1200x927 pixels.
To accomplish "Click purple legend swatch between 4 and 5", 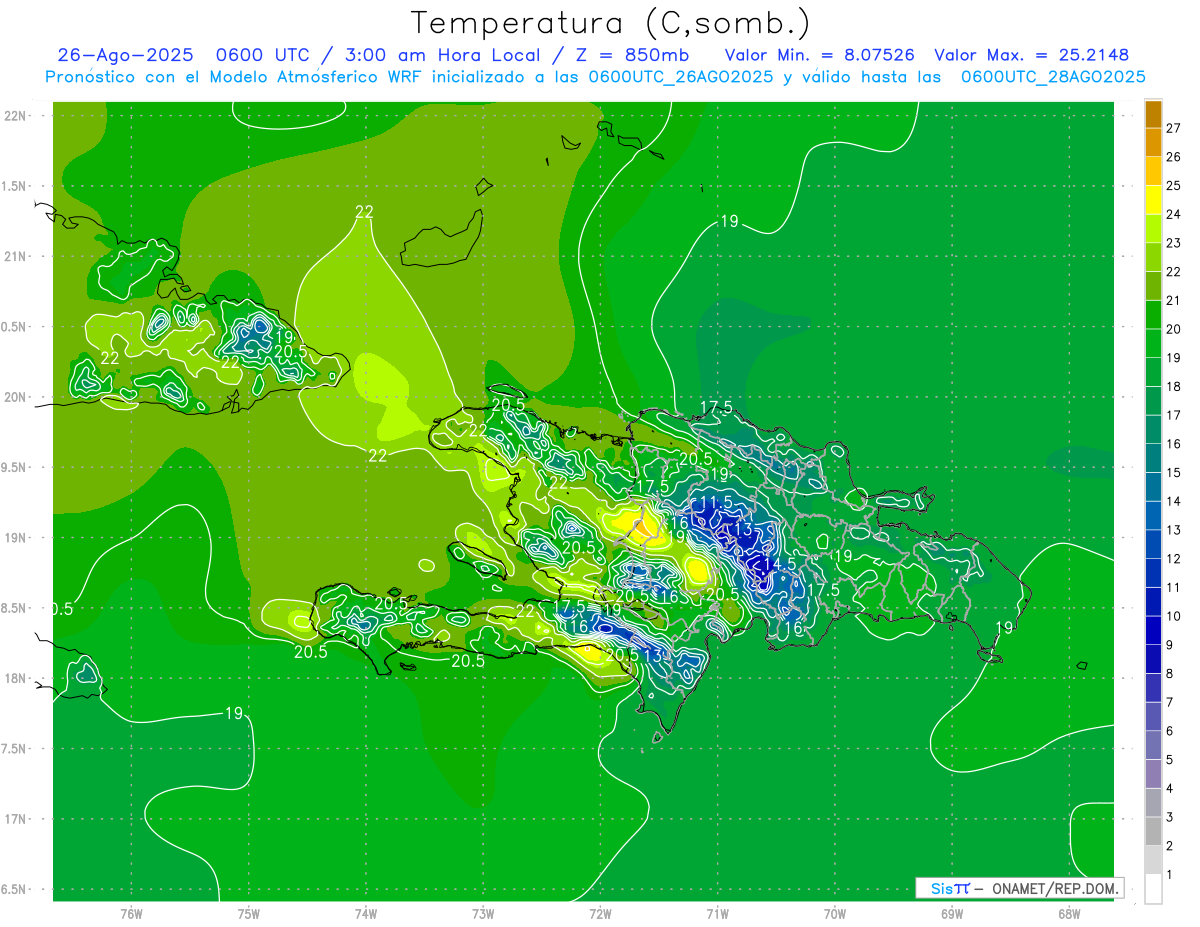I will [1153, 774].
